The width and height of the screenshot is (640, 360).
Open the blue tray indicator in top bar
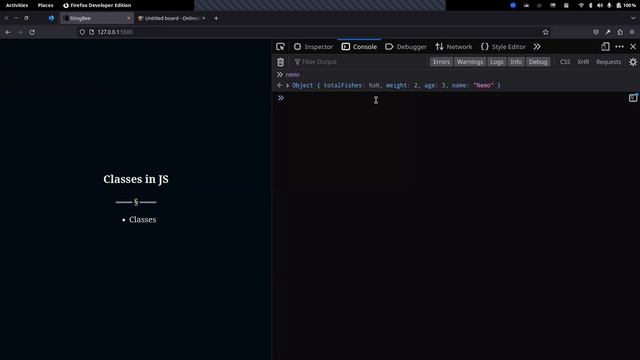513,5
